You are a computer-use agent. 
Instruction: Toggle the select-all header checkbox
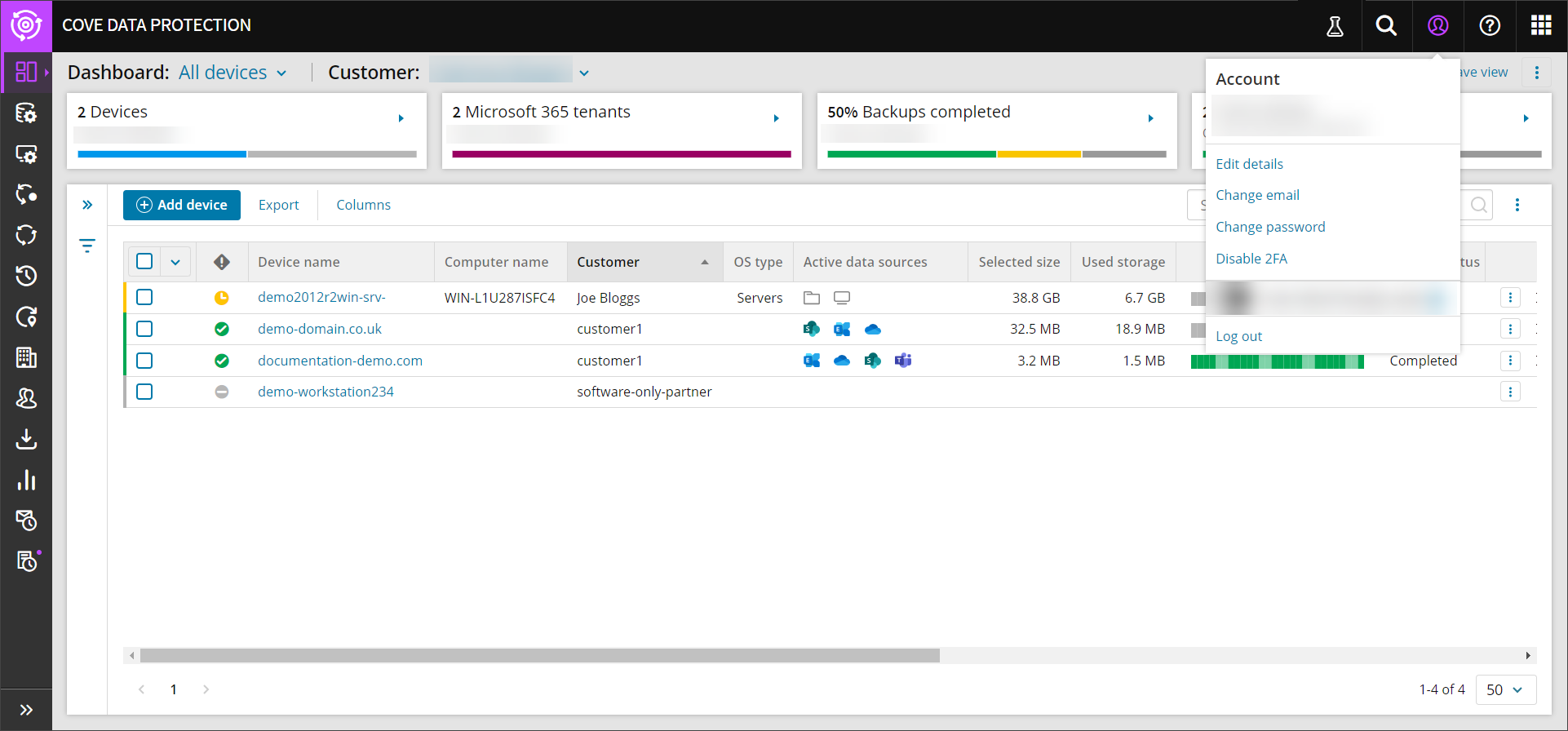point(144,261)
